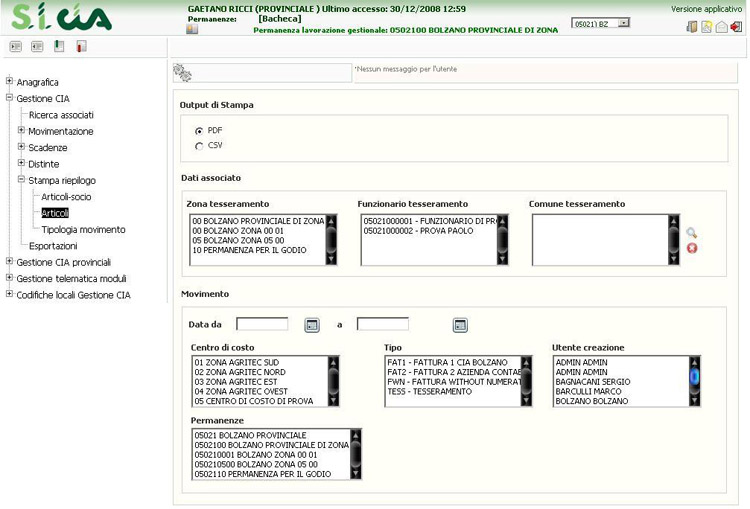Image resolution: width=750 pixels, height=509 pixels.
Task: Open Esportazioni menu item
Action: coord(53,246)
